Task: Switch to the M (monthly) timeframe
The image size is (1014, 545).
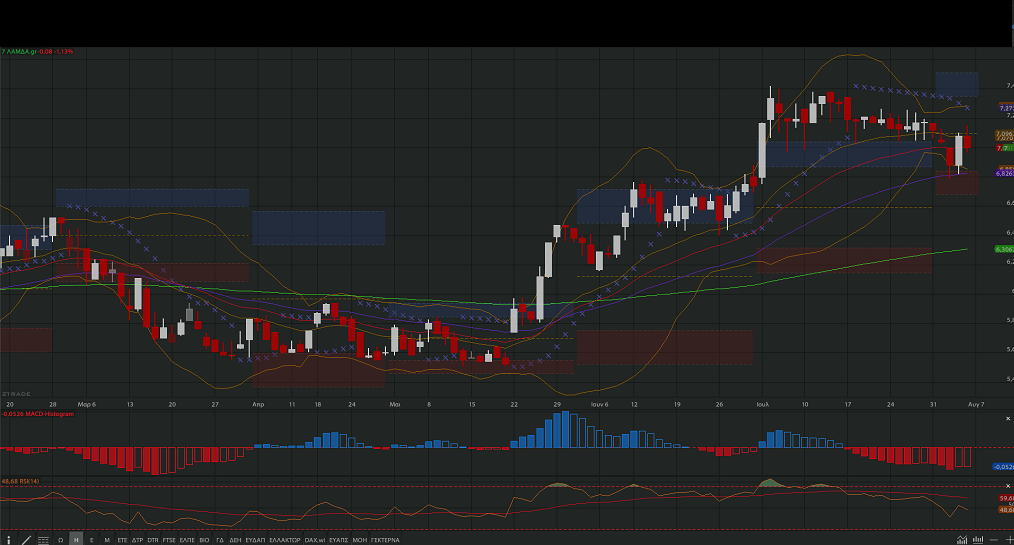Action: [107, 540]
